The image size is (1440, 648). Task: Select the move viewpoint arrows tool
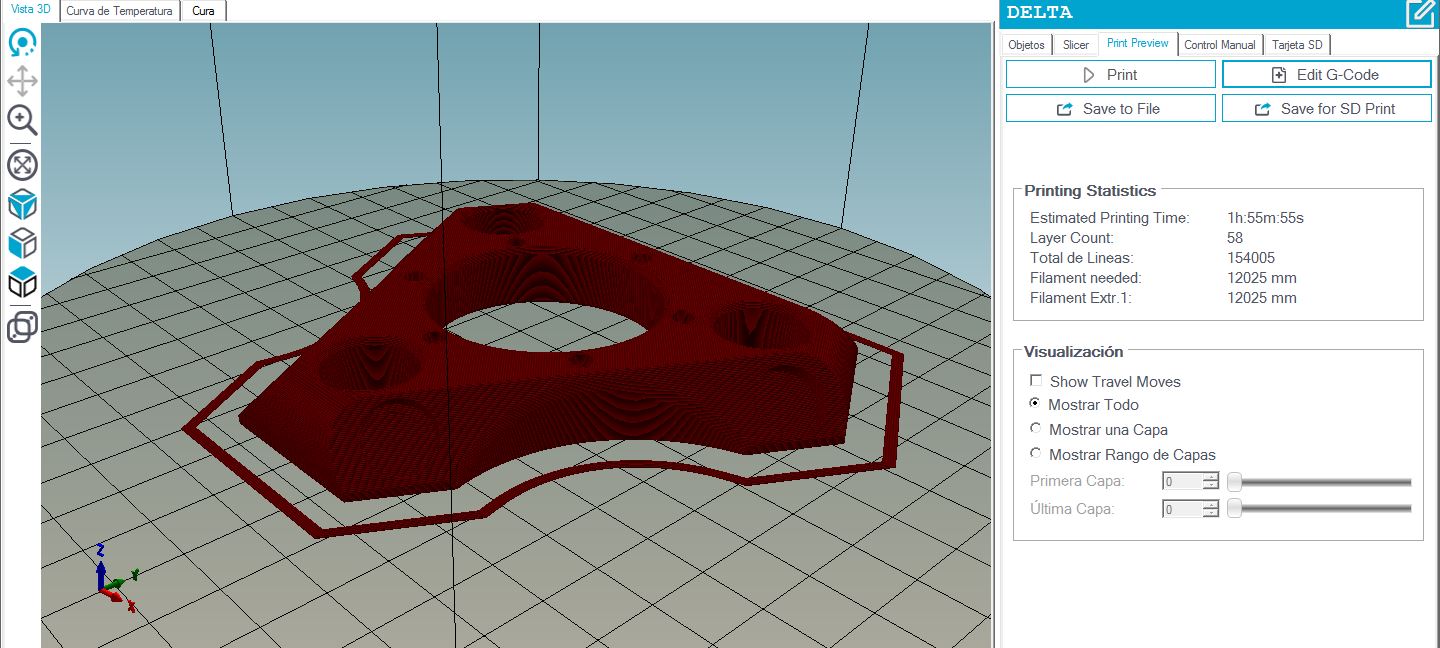[22, 81]
